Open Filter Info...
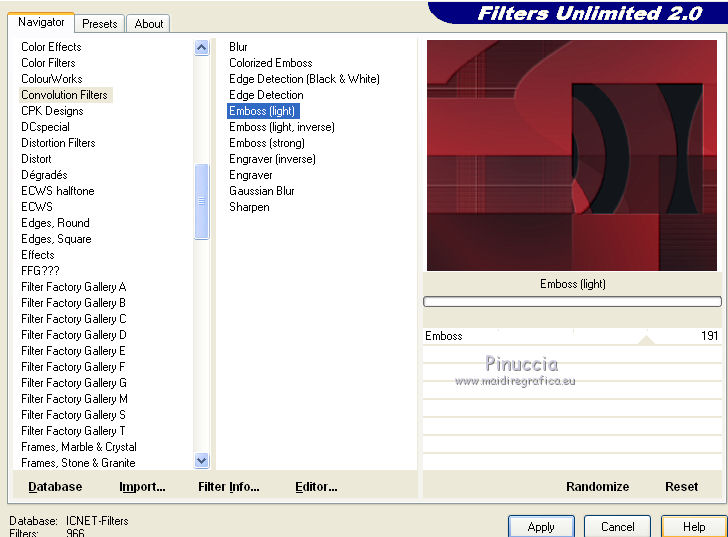728x537 pixels. click(x=228, y=486)
